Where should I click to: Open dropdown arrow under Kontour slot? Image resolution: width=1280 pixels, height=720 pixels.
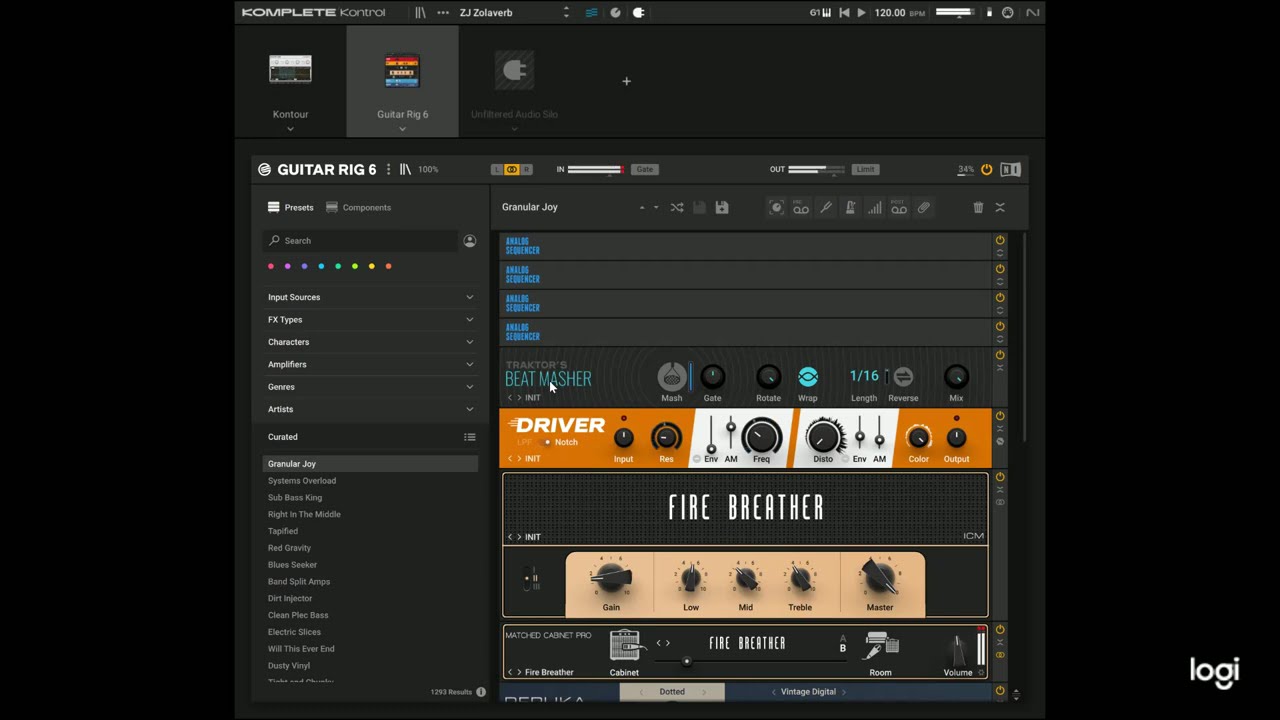(x=290, y=129)
